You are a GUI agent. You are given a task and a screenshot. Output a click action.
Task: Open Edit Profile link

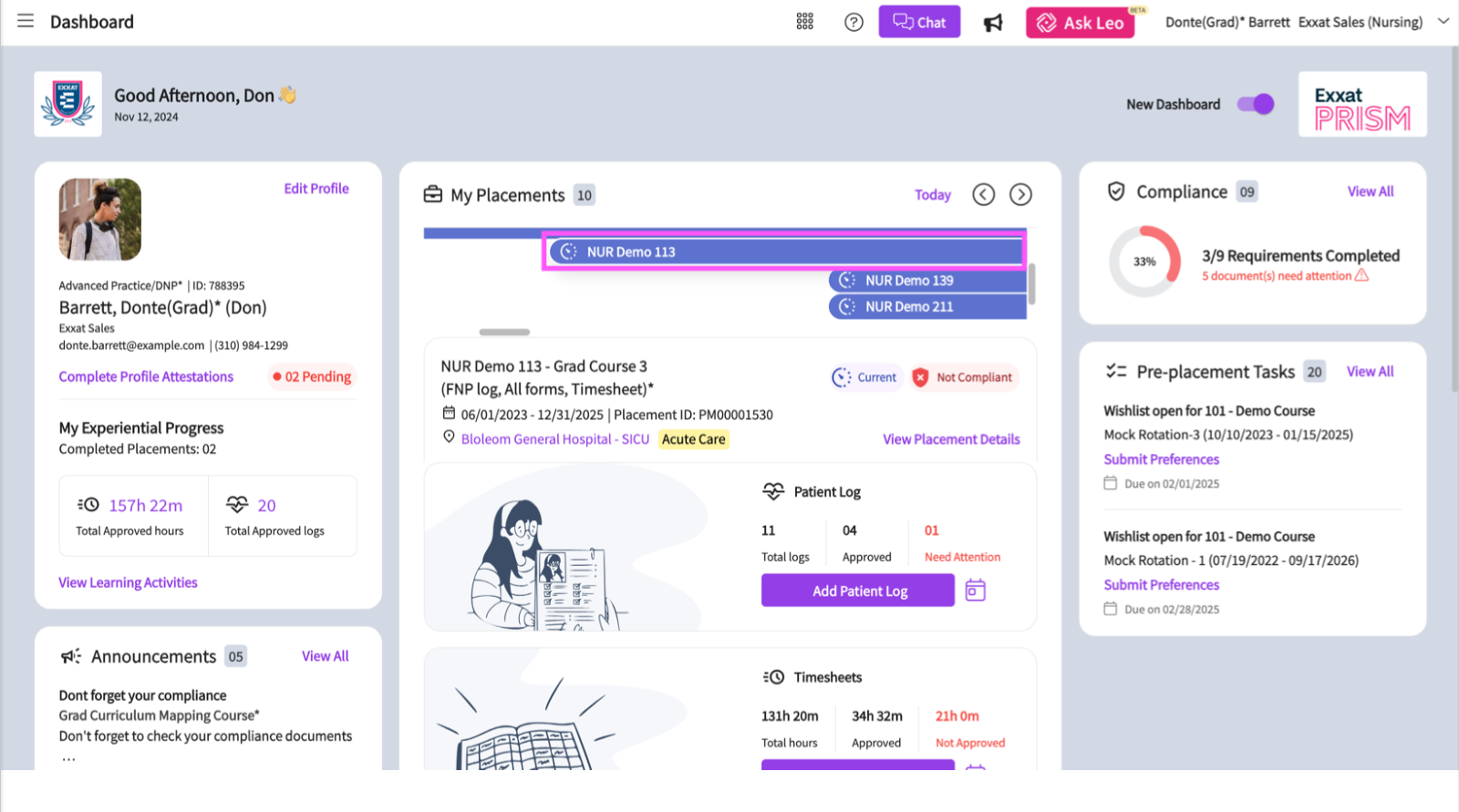tap(316, 189)
